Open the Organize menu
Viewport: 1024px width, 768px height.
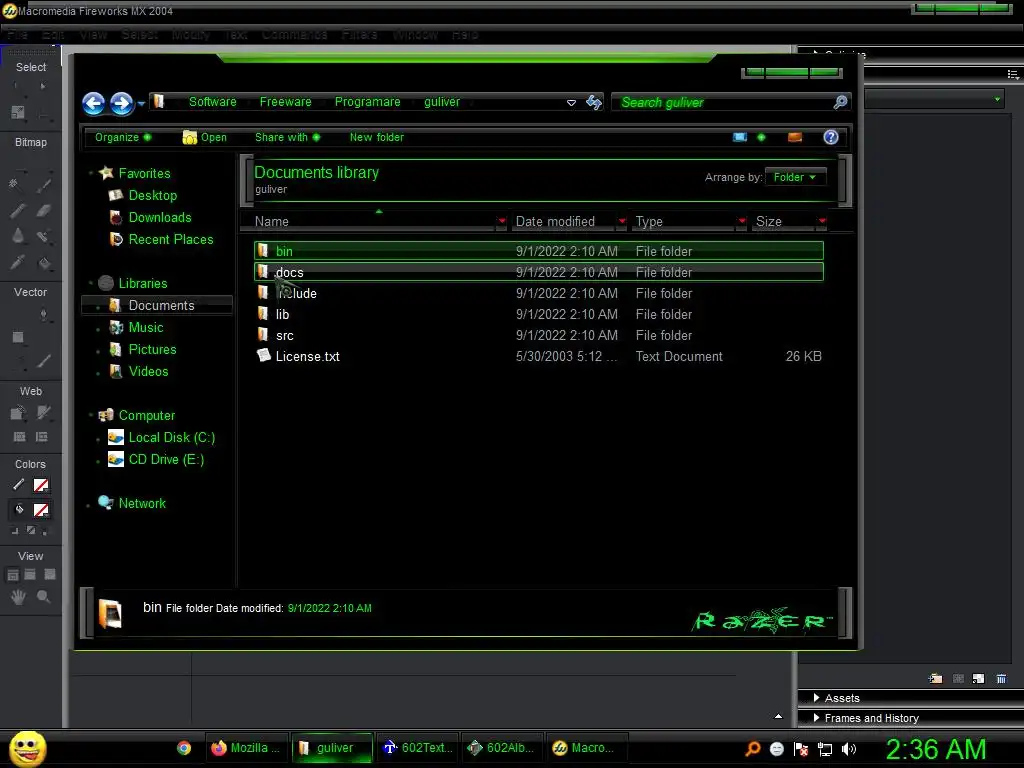[123, 137]
